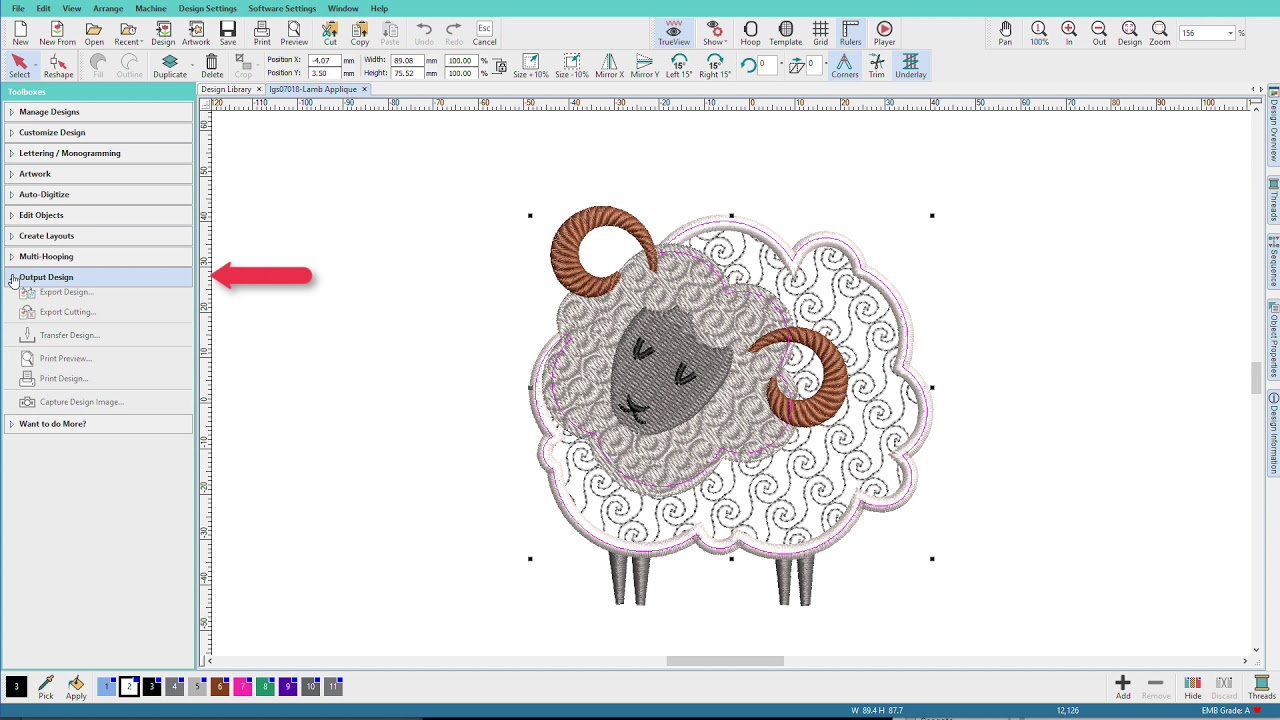The height and width of the screenshot is (720, 1280).
Task: Copy the selected object
Action: (x=360, y=33)
